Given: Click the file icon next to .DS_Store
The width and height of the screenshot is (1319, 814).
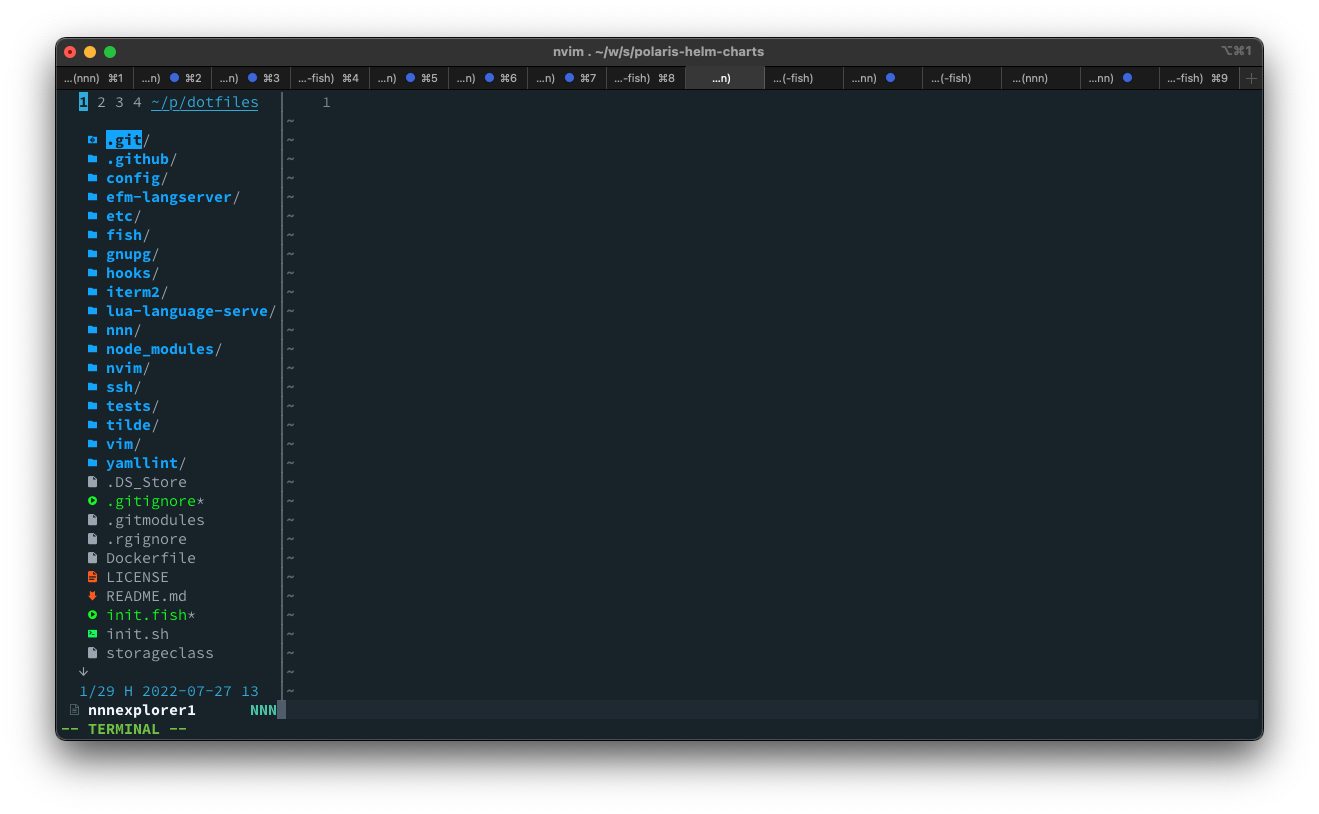Looking at the screenshot, I should tap(92, 481).
